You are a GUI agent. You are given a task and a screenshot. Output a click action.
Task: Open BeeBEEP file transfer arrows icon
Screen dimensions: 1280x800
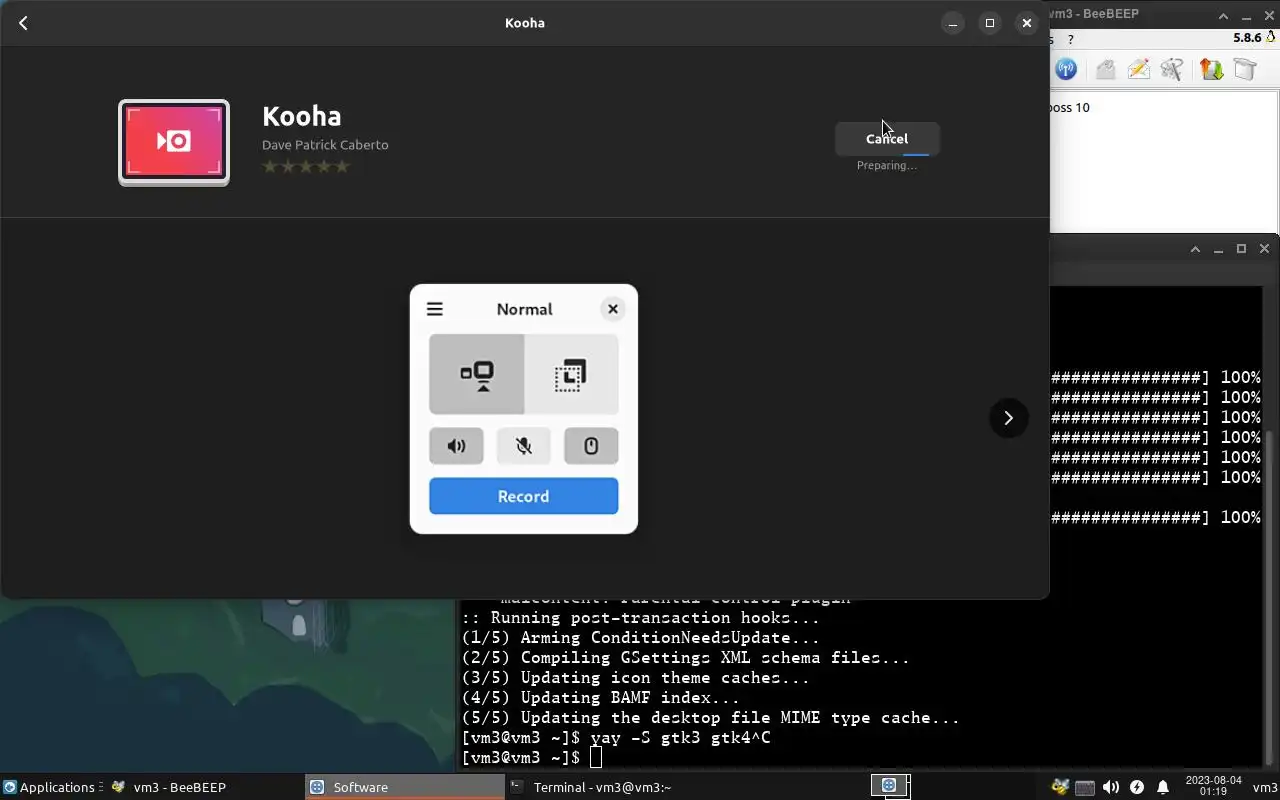(x=1211, y=69)
